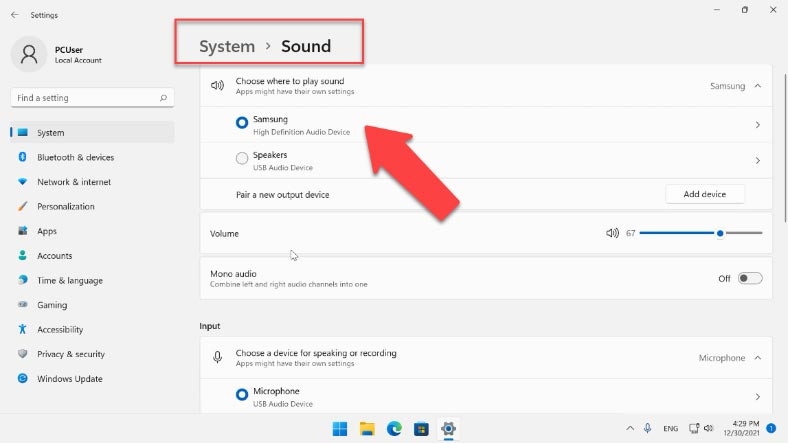
Task: Go to Apps settings
Action: [x=92, y=231]
